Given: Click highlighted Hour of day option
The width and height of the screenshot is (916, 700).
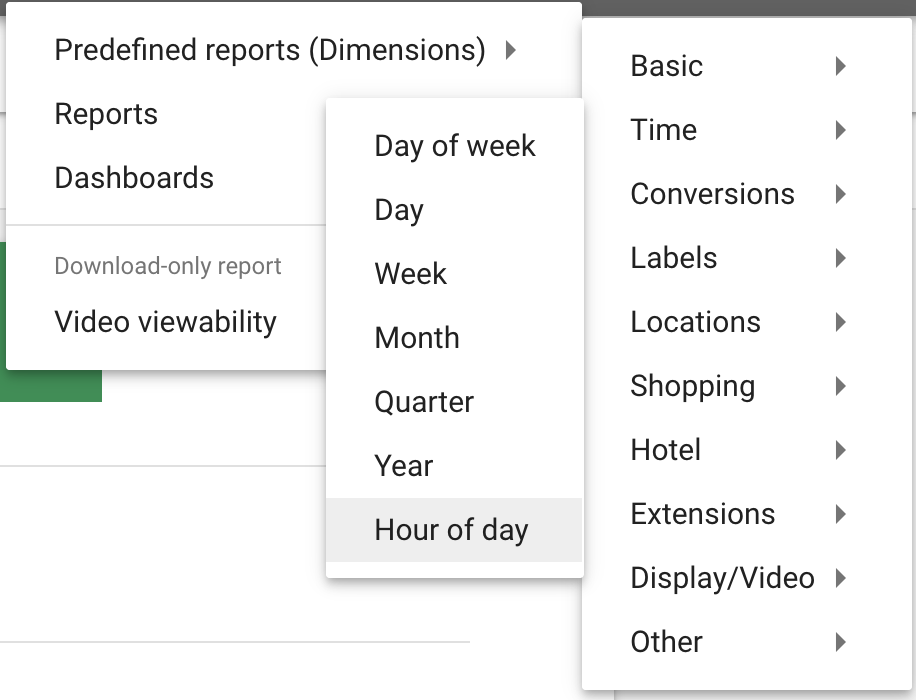Looking at the screenshot, I should click(454, 530).
